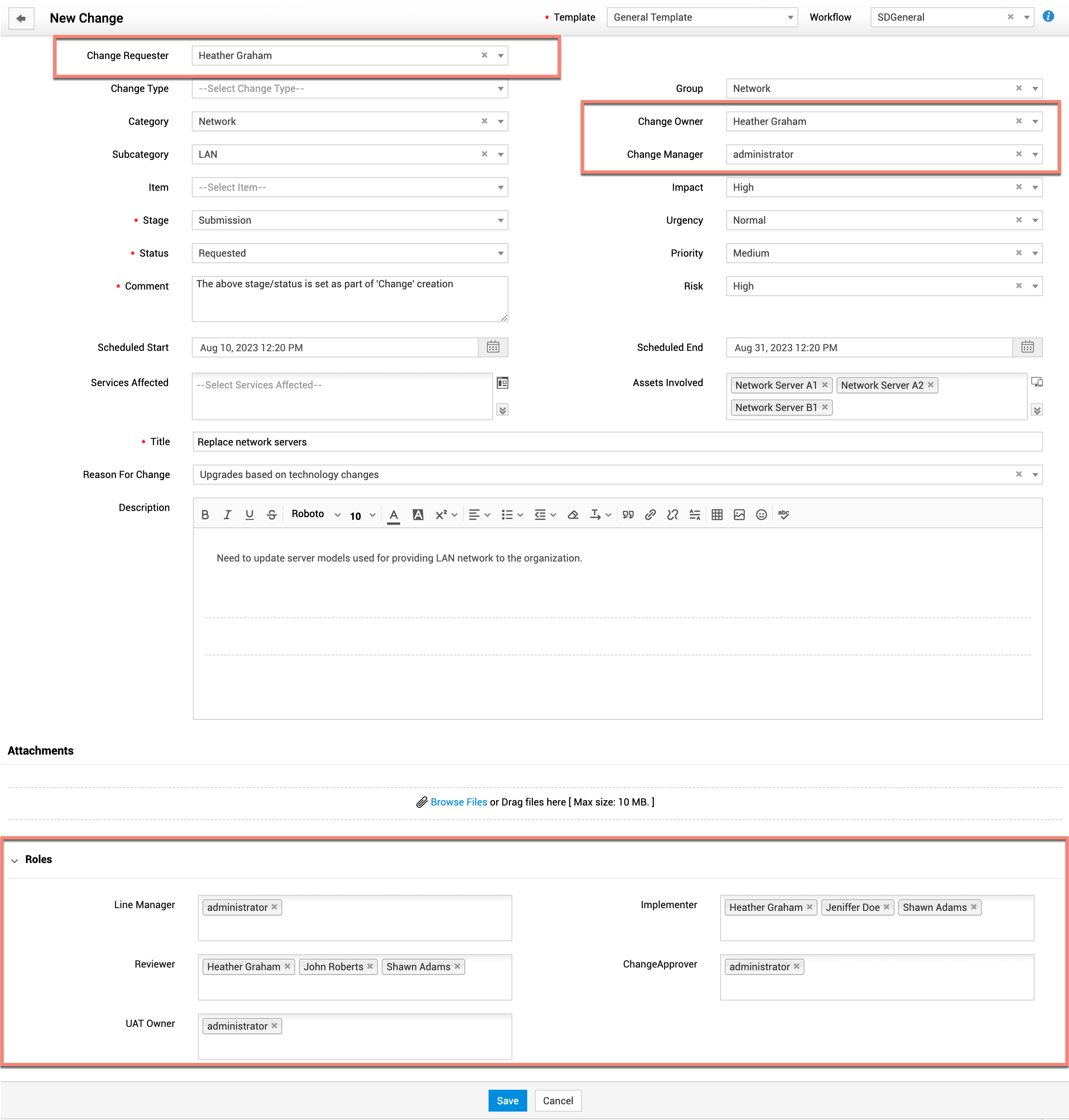Insert emoji in description editor
This screenshot has height=1120, width=1069.
click(761, 515)
